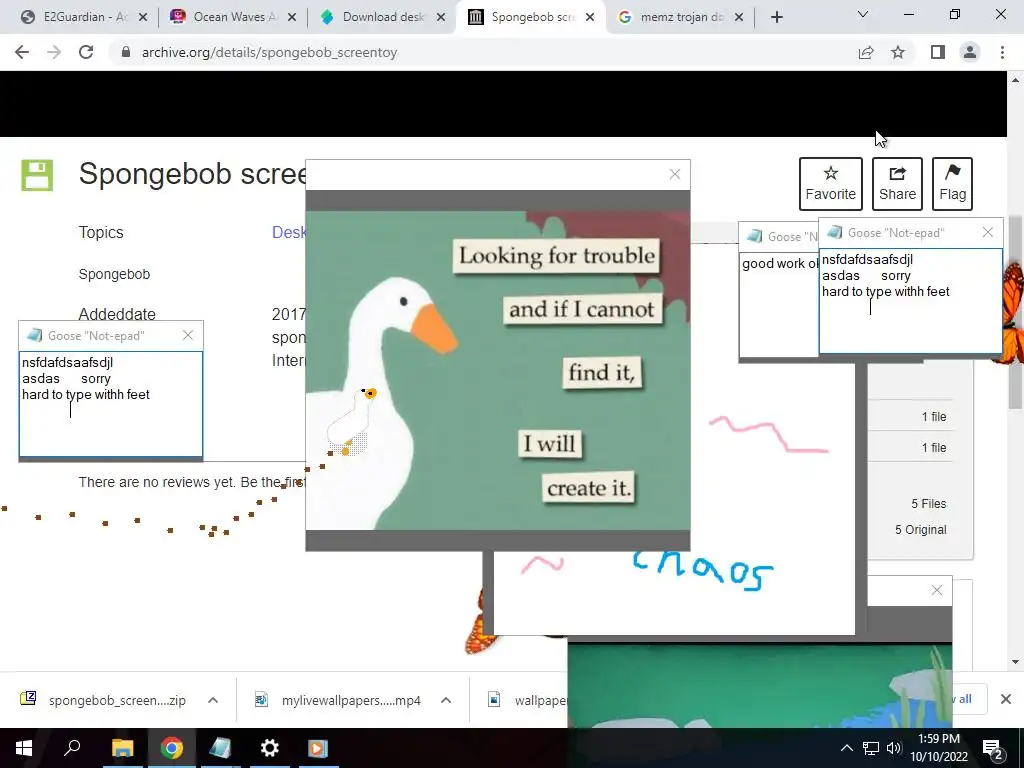
Task: Select the Spongebob screentoy tab
Action: [x=531, y=17]
